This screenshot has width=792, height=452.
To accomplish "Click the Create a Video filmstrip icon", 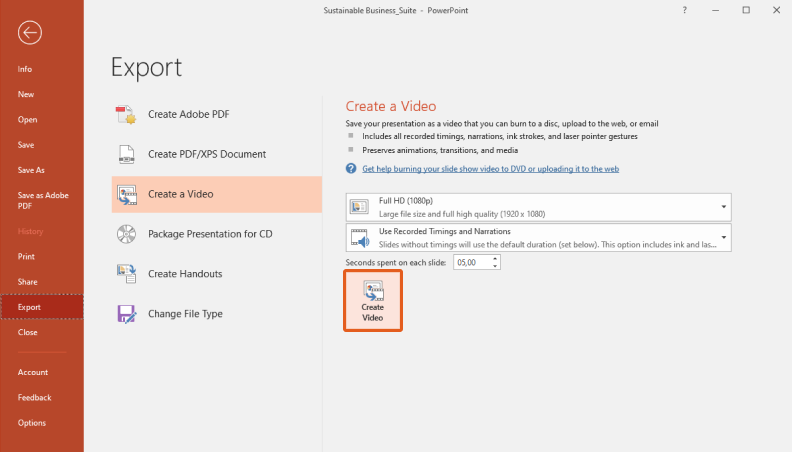I will (x=127, y=194).
